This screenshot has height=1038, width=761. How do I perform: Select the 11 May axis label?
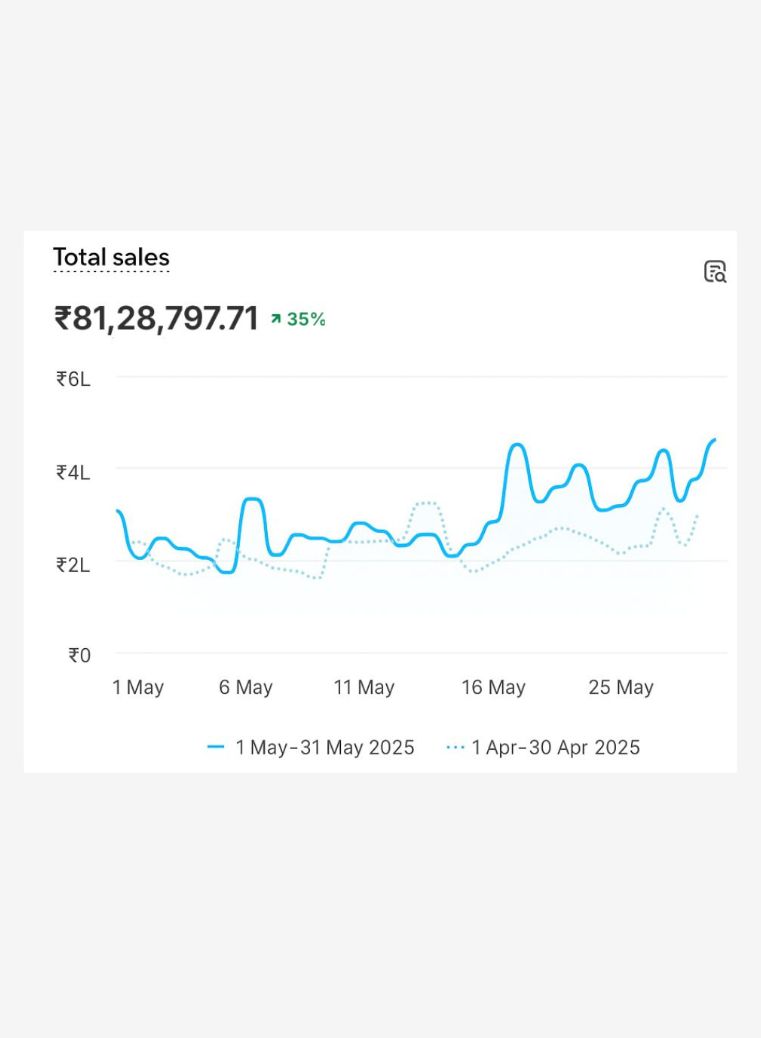tap(364, 687)
